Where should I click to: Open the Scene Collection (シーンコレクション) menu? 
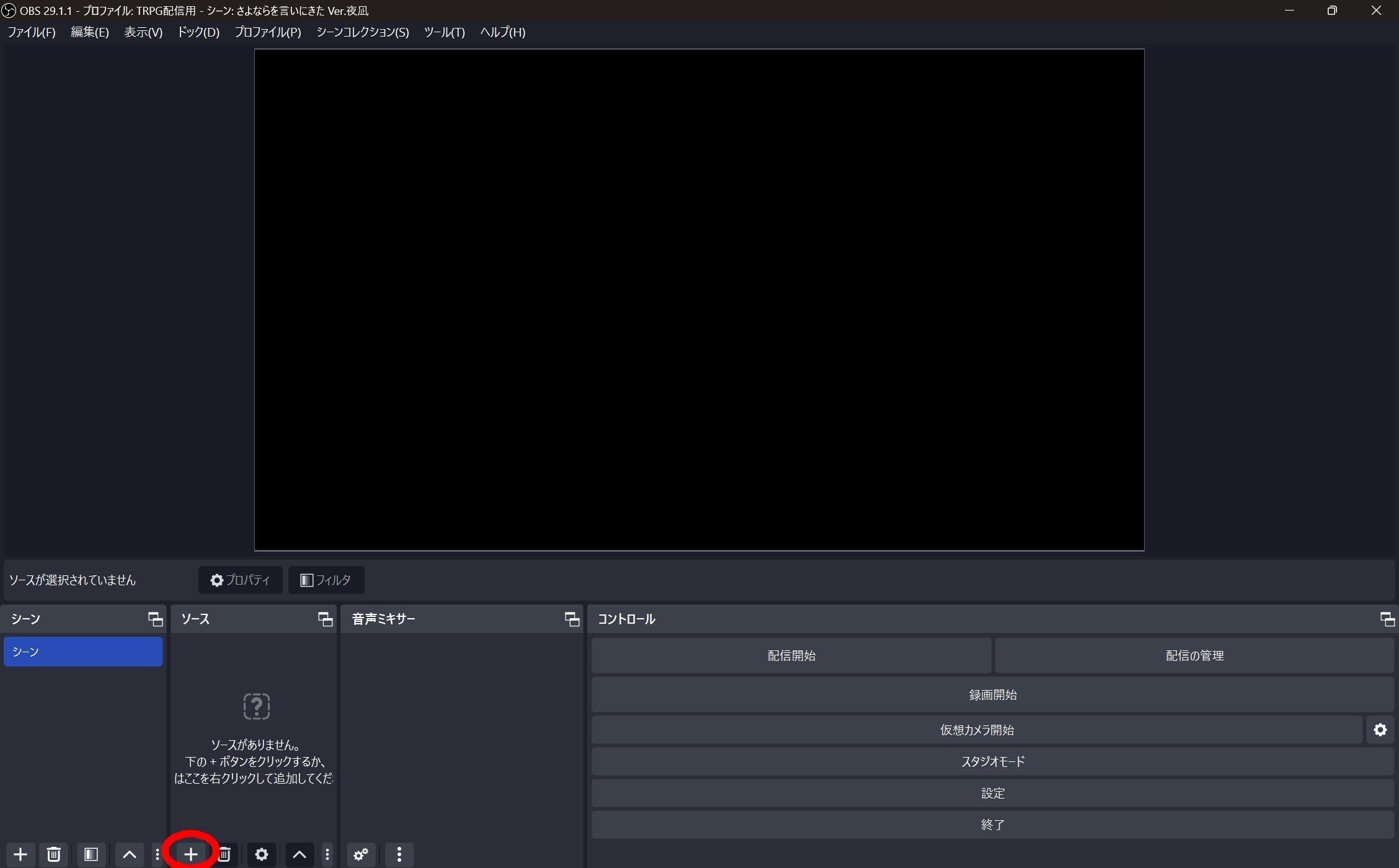(x=362, y=32)
